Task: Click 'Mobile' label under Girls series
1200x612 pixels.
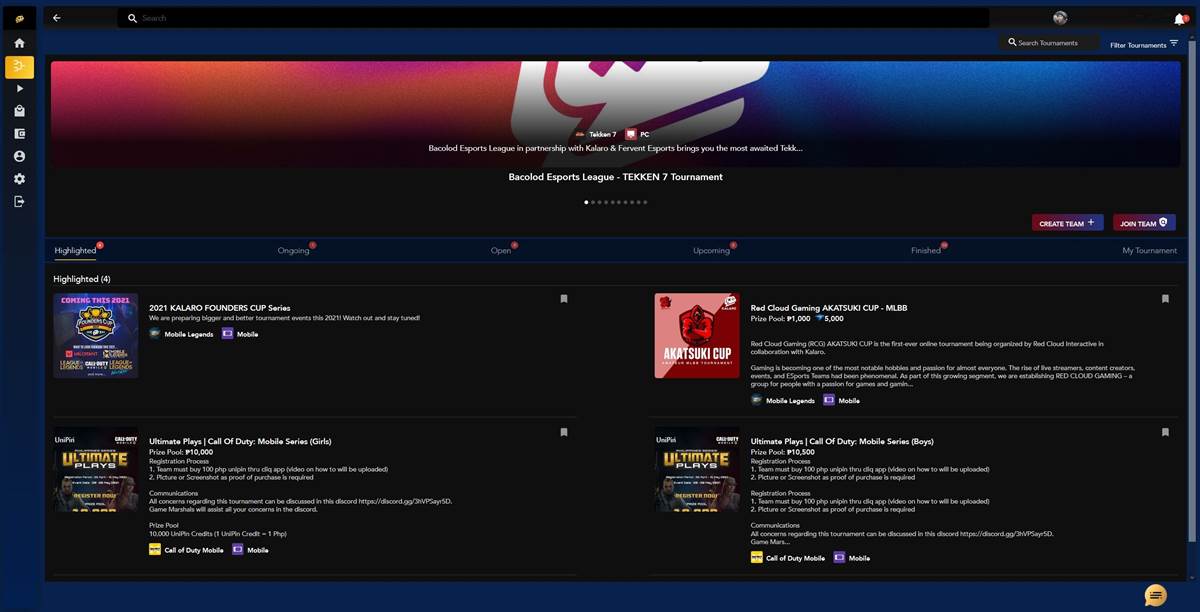Action: click(x=257, y=550)
